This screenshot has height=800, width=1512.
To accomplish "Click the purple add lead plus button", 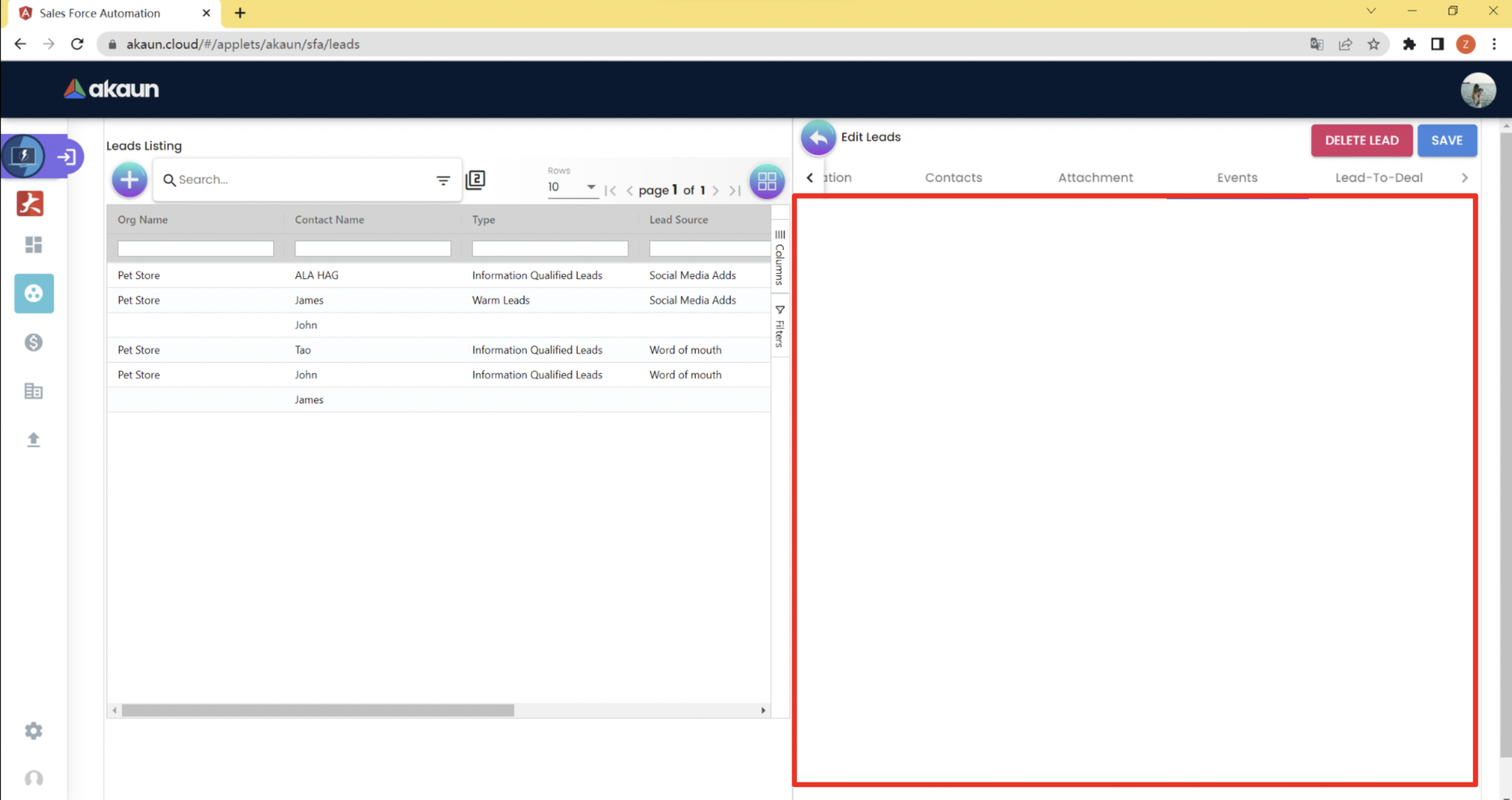I will point(130,180).
